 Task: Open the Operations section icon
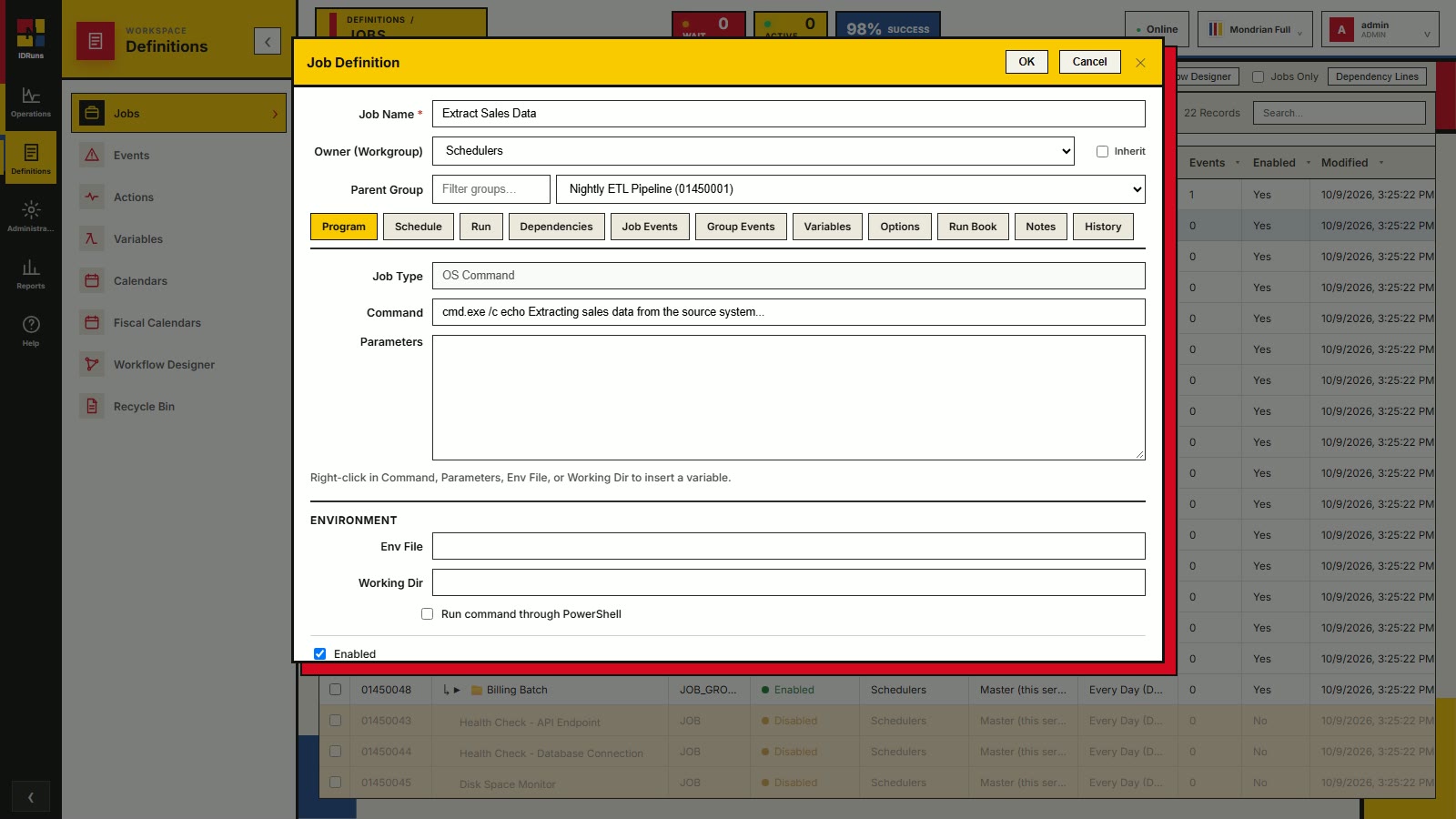tap(31, 96)
